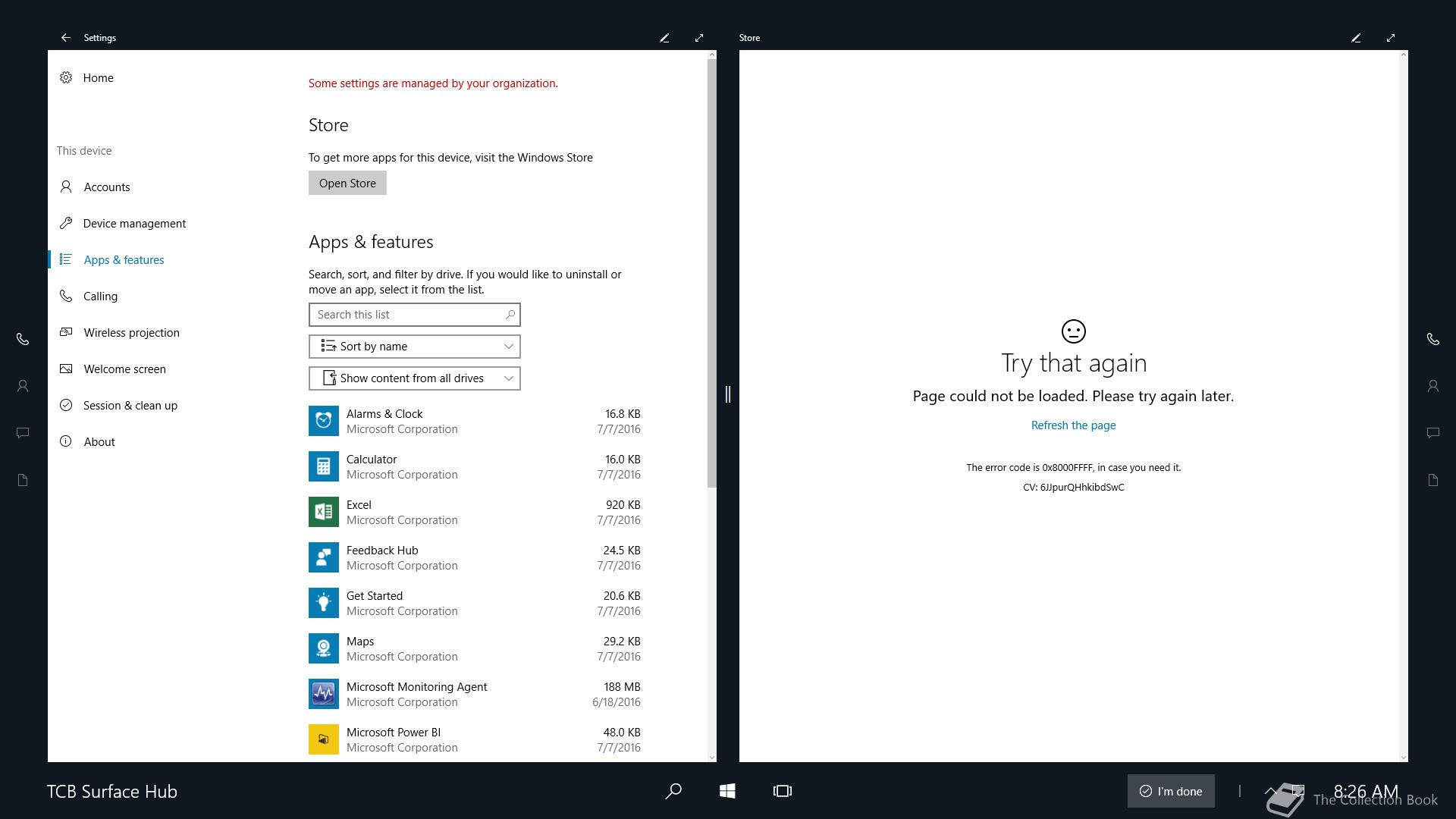Click the TCB Surface Hub label
Viewport: 1456px width, 819px height.
112,792
